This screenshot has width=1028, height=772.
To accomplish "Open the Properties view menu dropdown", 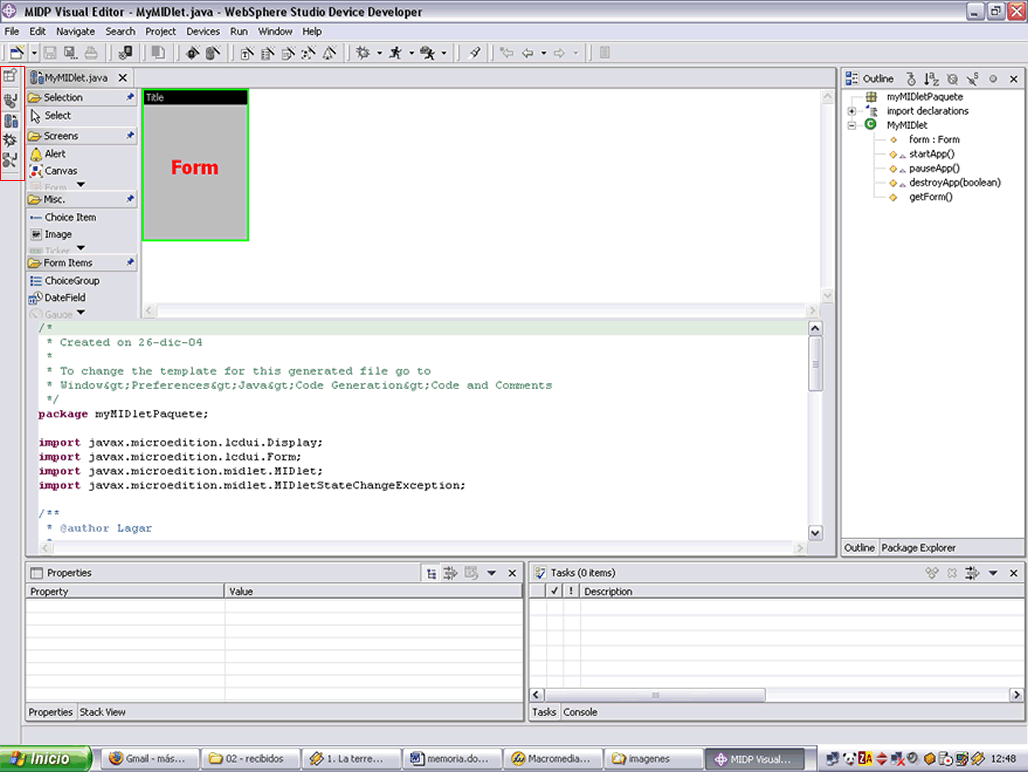I will 492,573.
